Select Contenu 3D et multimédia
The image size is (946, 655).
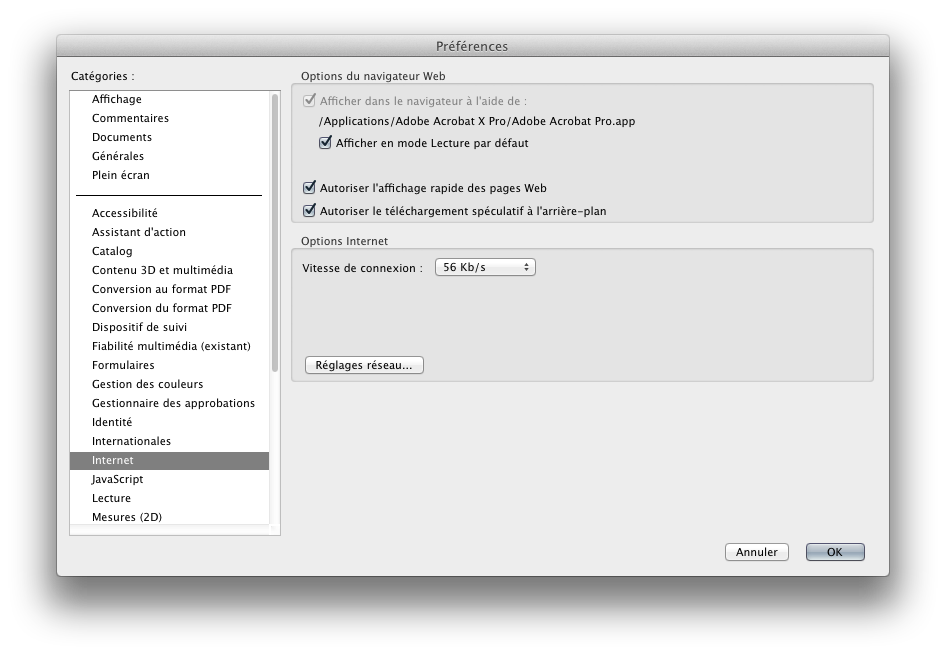(x=169, y=270)
